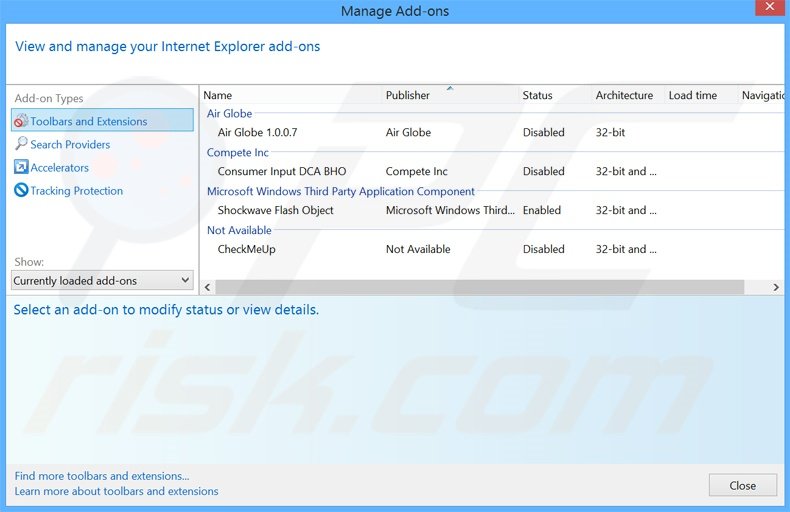
Task: Click the horizontal scrollbar left arrow
Action: 208,287
